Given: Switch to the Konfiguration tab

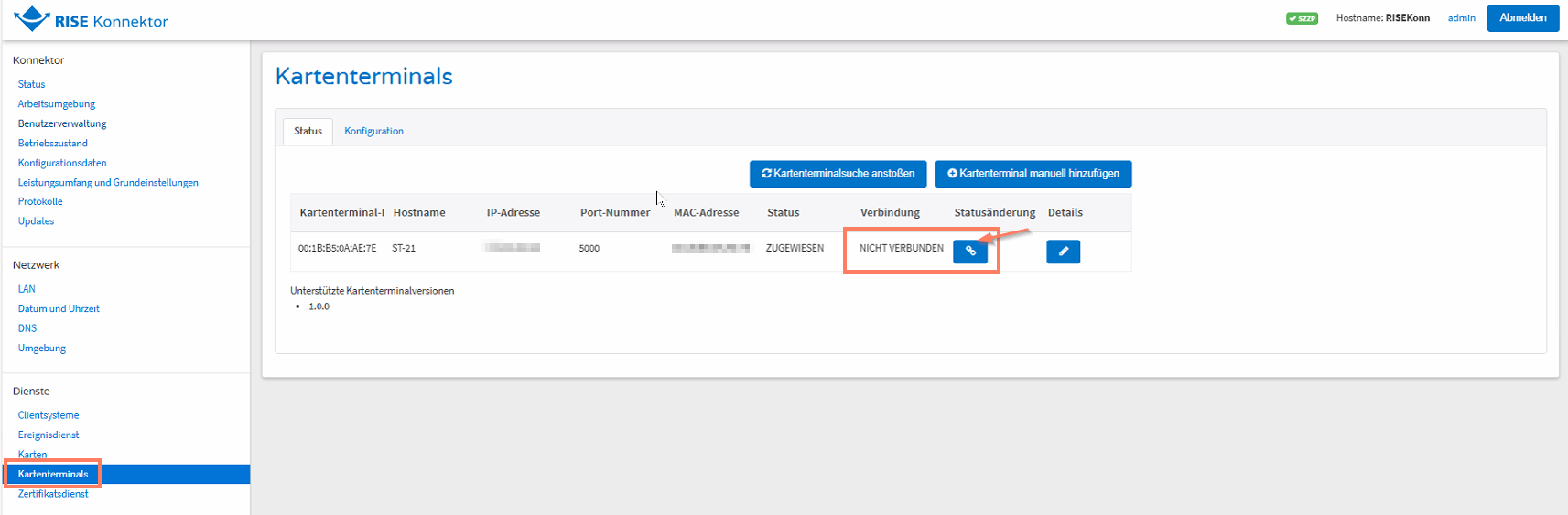Looking at the screenshot, I should pos(373,131).
